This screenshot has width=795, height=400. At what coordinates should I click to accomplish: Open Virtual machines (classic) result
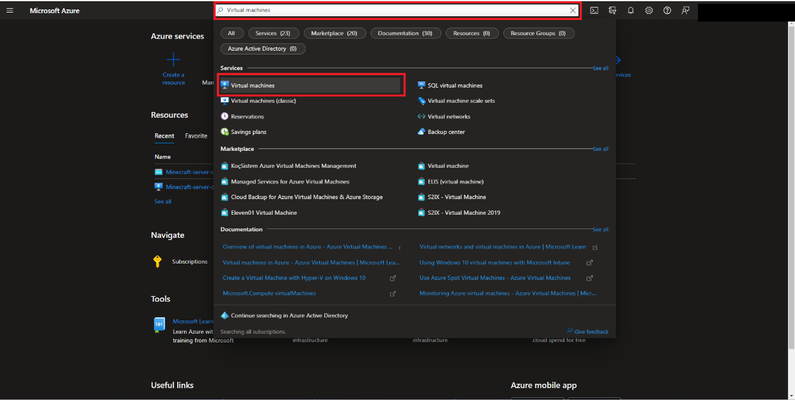pyautogui.click(x=263, y=101)
